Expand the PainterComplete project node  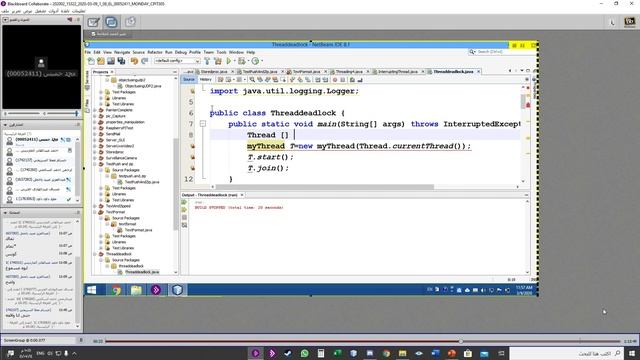tap(95, 110)
